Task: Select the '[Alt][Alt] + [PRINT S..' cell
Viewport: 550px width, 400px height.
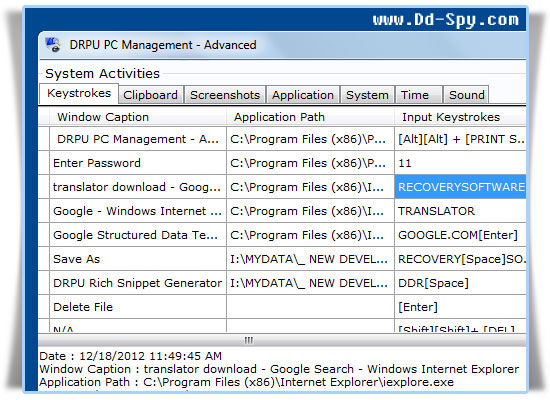Action: (460, 139)
